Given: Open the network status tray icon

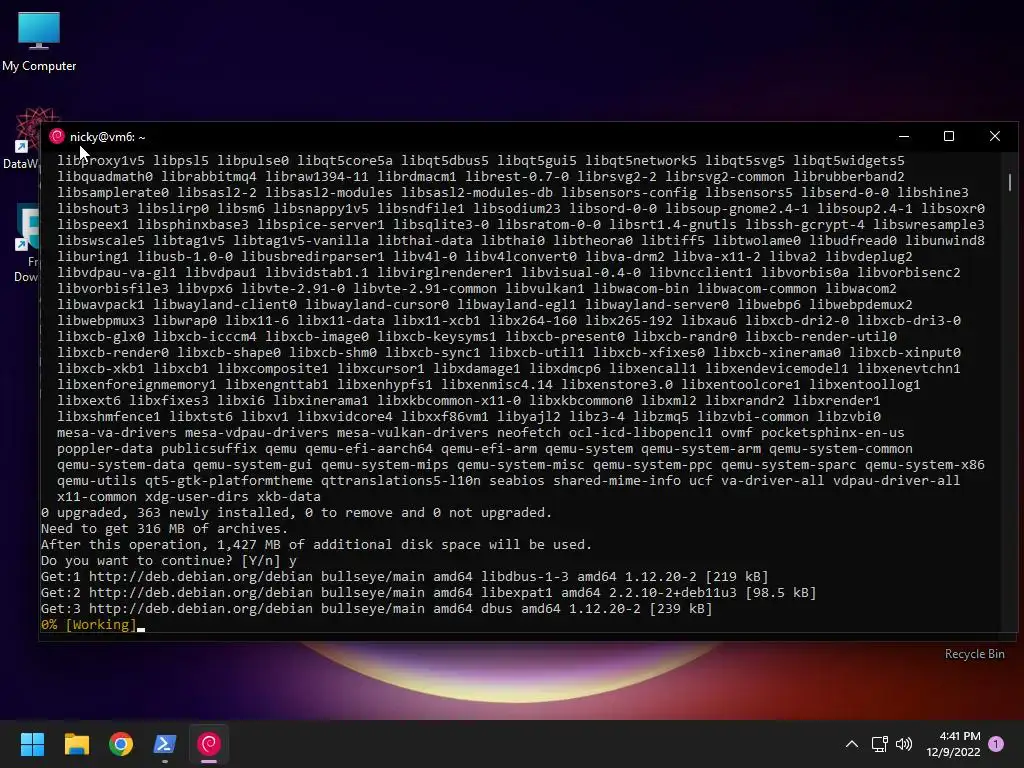Looking at the screenshot, I should coord(879,744).
